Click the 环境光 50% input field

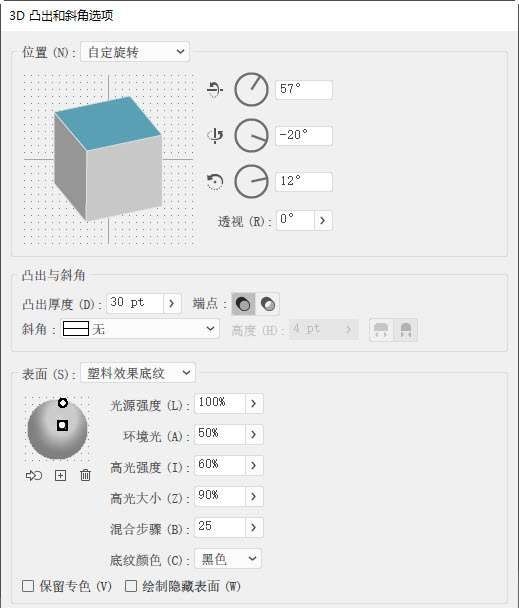coord(220,434)
